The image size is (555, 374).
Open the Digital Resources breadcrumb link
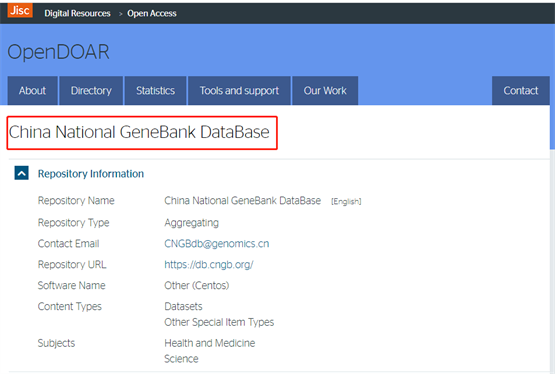pos(77,13)
